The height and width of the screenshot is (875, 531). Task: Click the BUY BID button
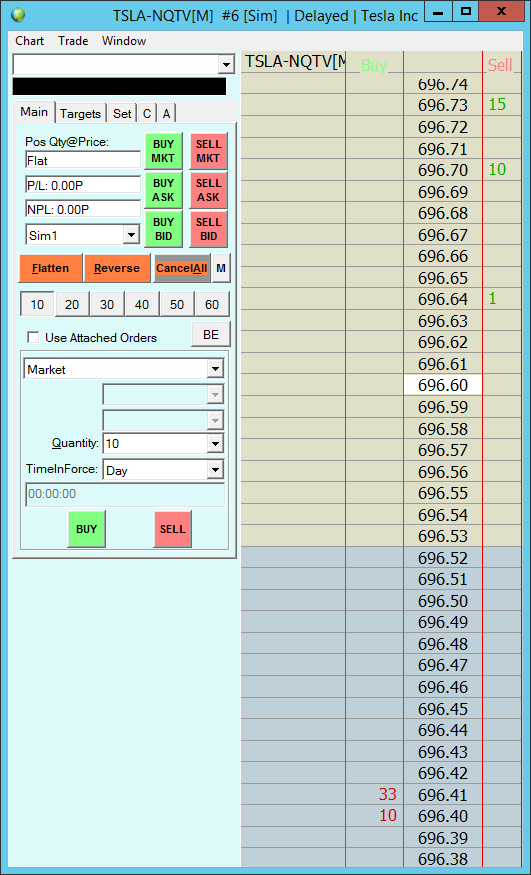tap(163, 229)
